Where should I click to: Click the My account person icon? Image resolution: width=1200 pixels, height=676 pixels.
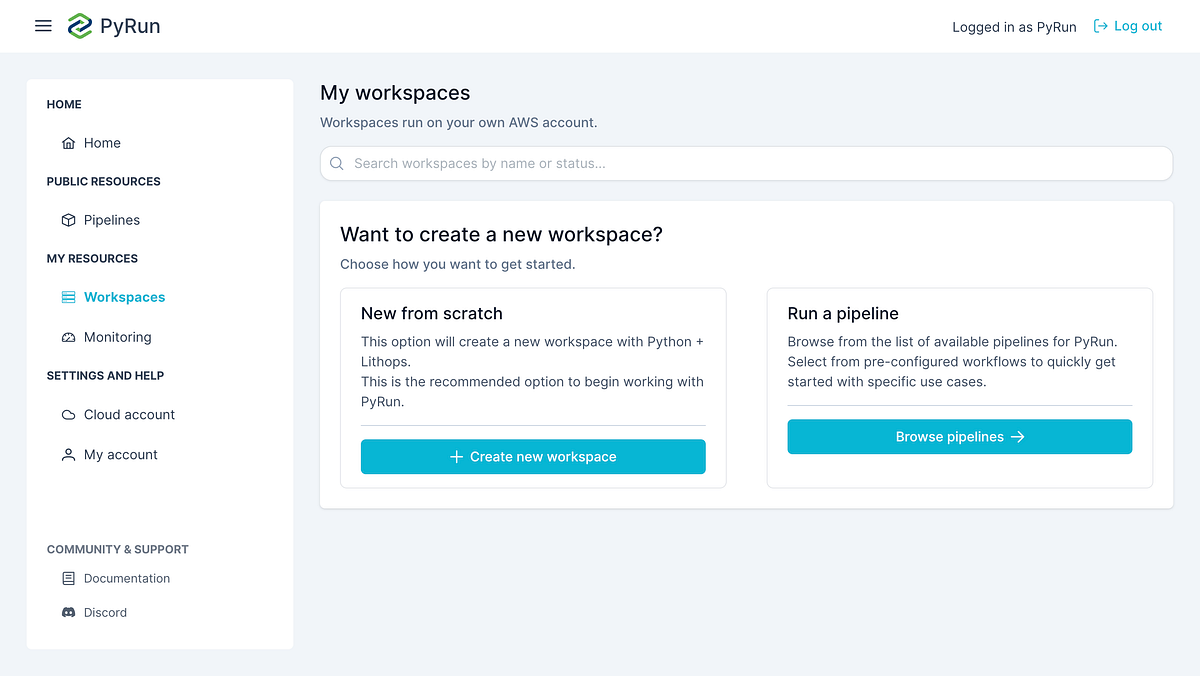pos(68,454)
